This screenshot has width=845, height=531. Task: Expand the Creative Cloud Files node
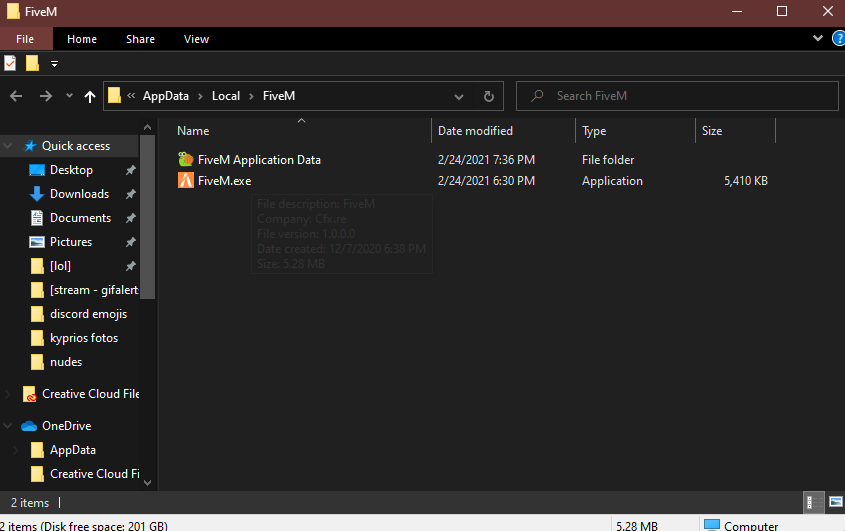tap(8, 394)
